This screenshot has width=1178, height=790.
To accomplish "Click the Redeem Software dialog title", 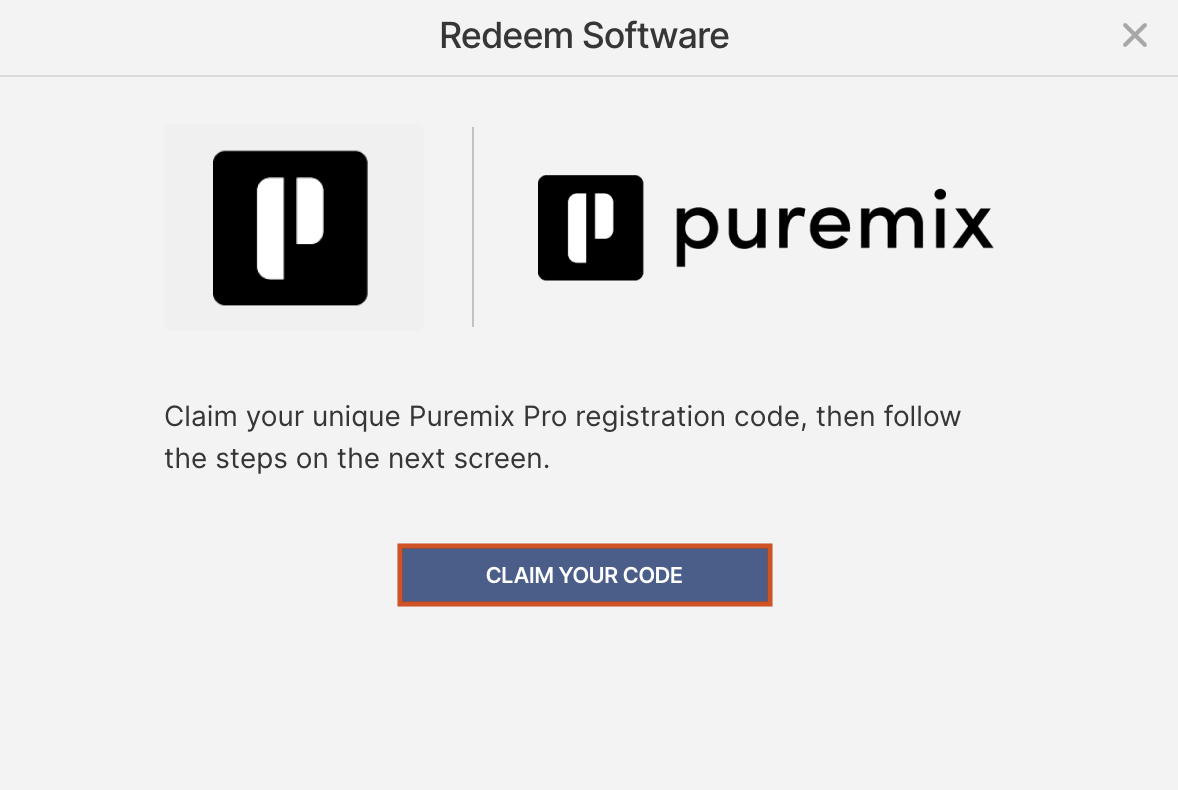I will [584, 36].
